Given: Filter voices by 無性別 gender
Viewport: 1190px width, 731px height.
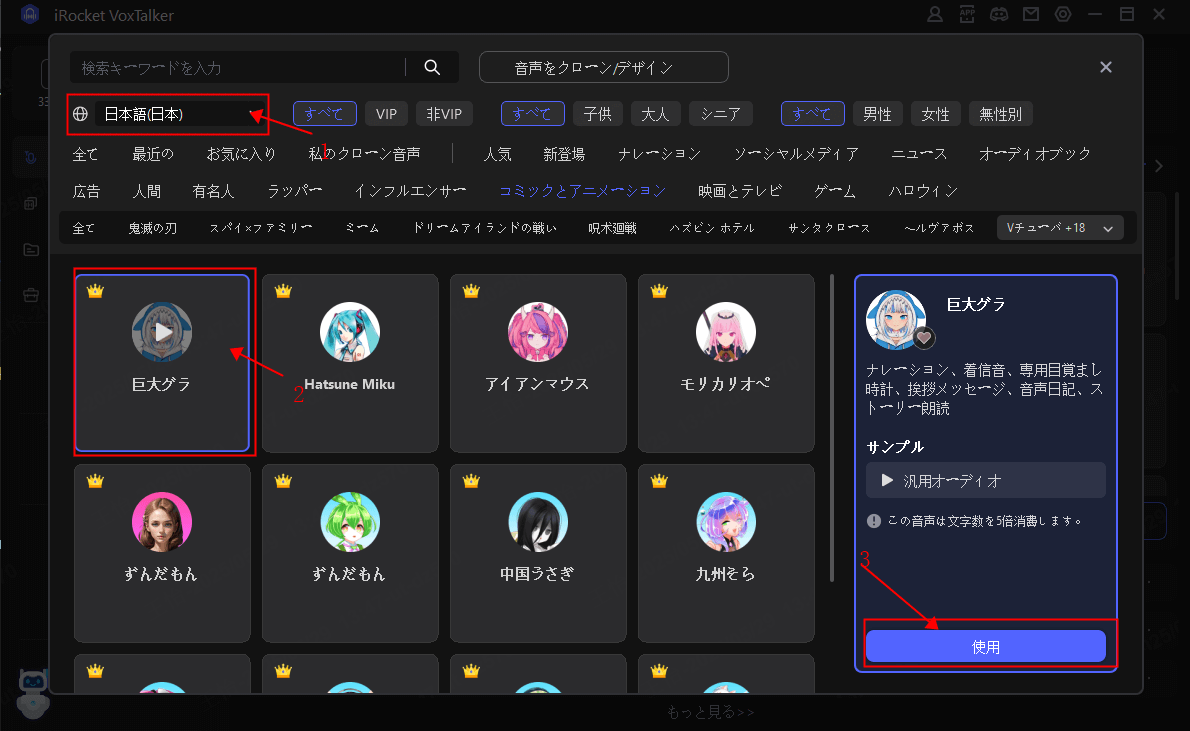Looking at the screenshot, I should [1000, 114].
